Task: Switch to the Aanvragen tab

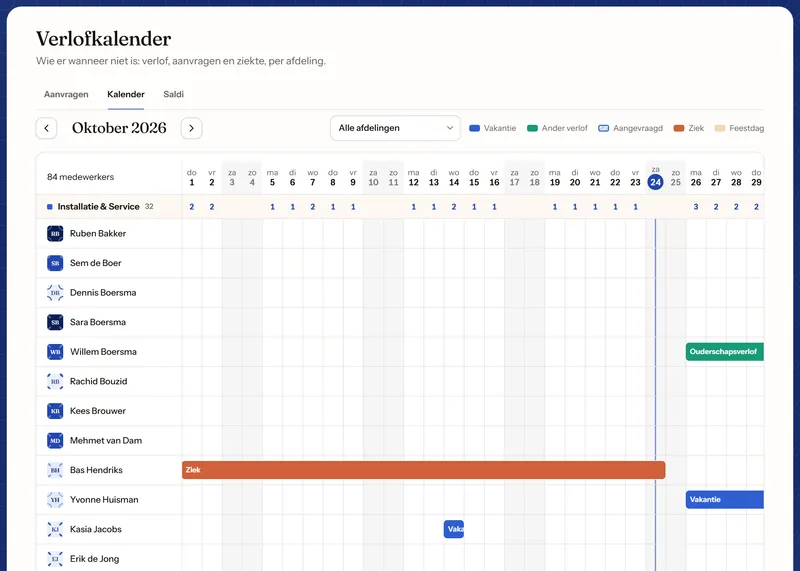Action: [x=66, y=94]
